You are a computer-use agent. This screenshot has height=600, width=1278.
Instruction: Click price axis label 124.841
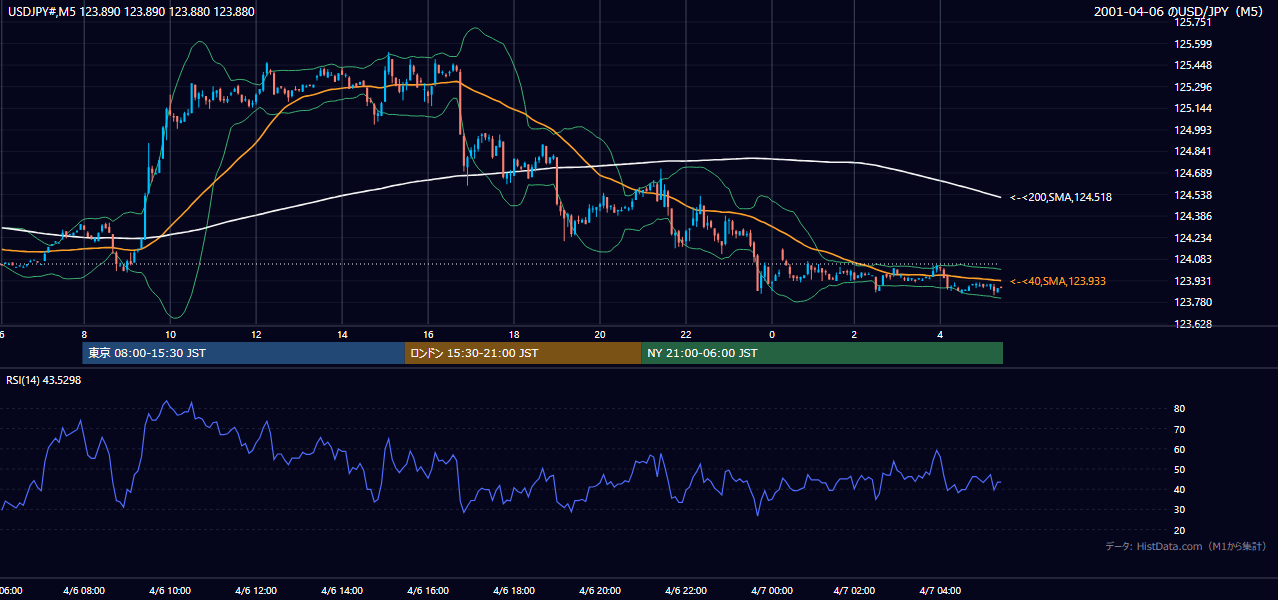[x=1194, y=152]
